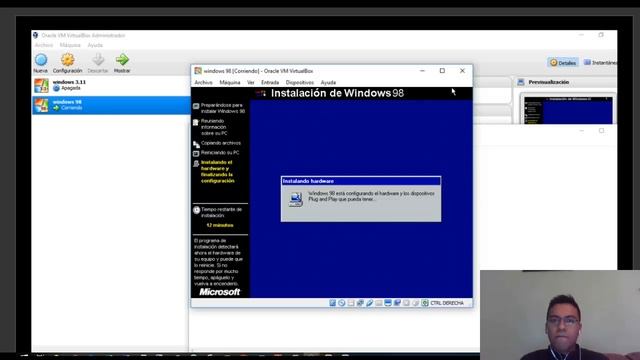Select the windows 98 virtual machine entry

pos(111,105)
